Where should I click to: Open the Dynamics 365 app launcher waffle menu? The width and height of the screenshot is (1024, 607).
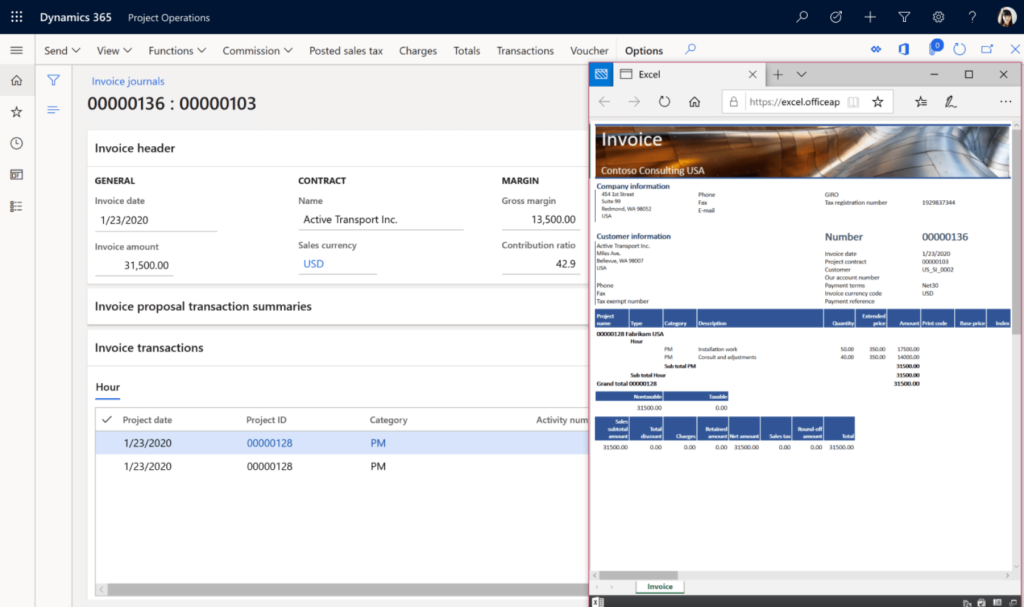click(x=15, y=16)
